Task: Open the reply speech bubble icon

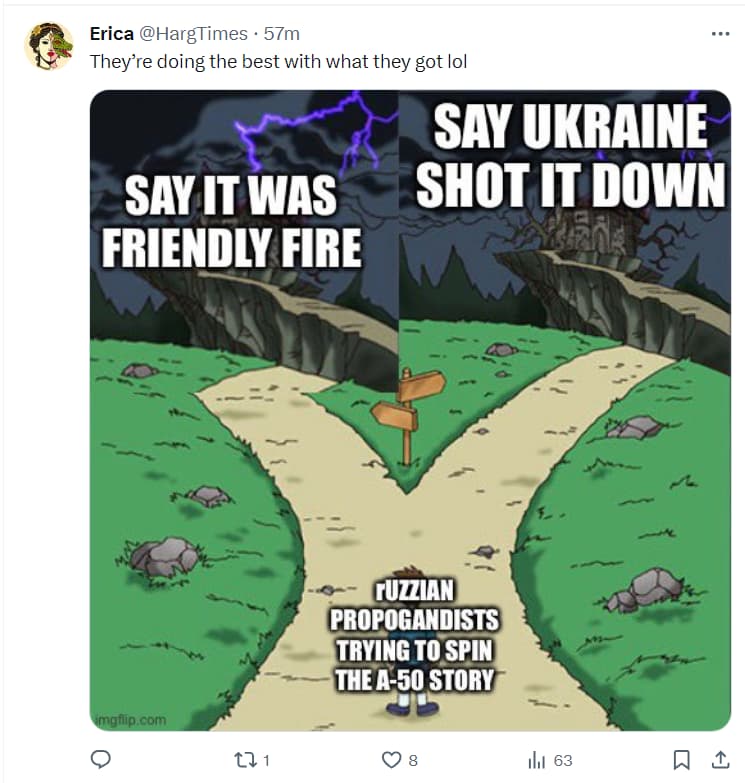Action: pyautogui.click(x=100, y=760)
